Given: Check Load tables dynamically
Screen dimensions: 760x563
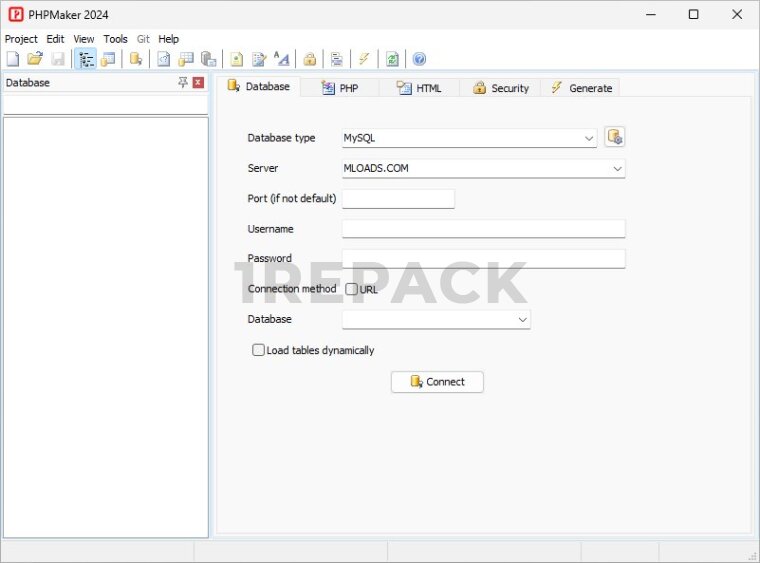Looking at the screenshot, I should tap(259, 350).
